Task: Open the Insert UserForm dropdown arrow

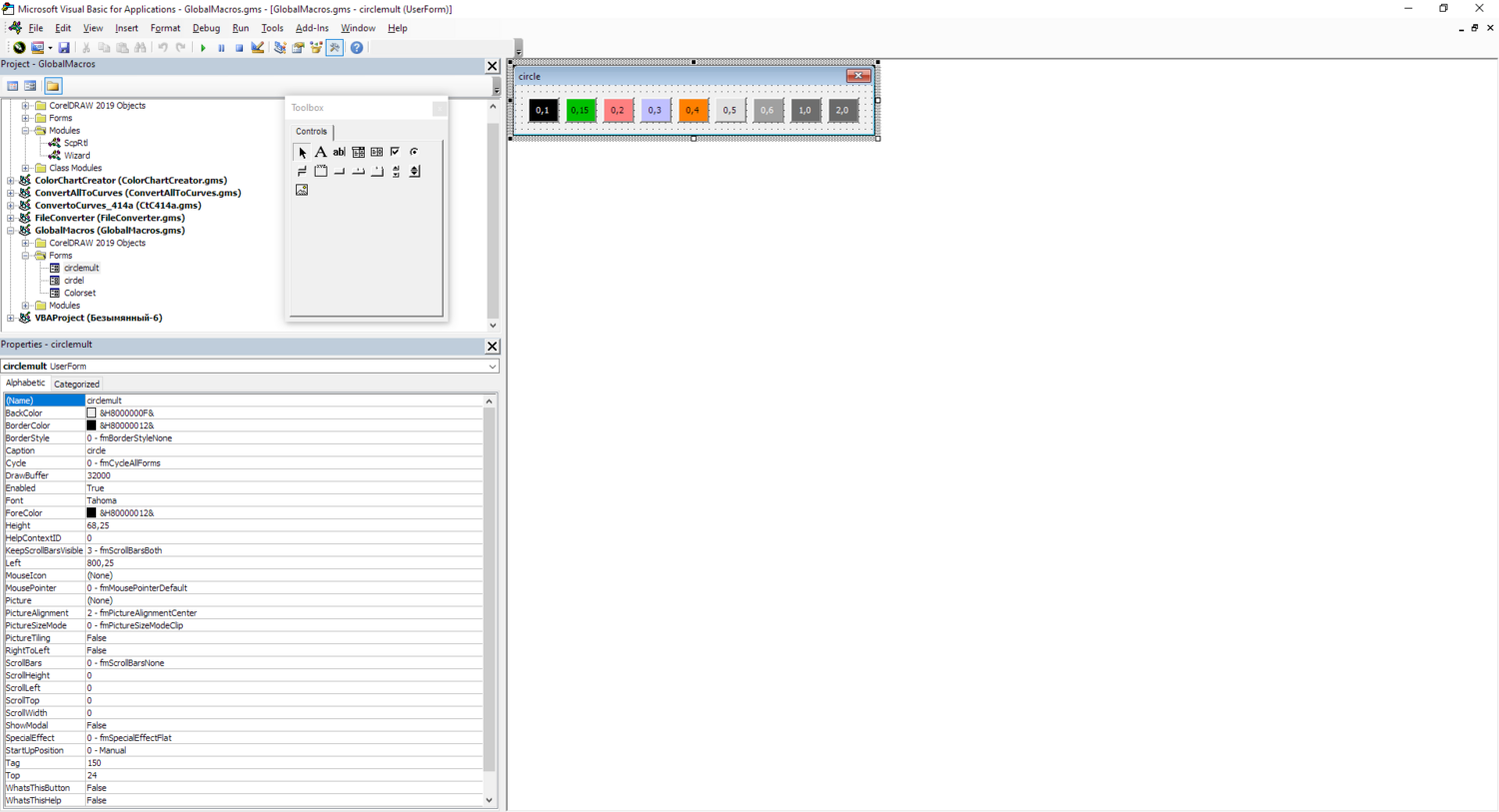Action: coord(49,48)
